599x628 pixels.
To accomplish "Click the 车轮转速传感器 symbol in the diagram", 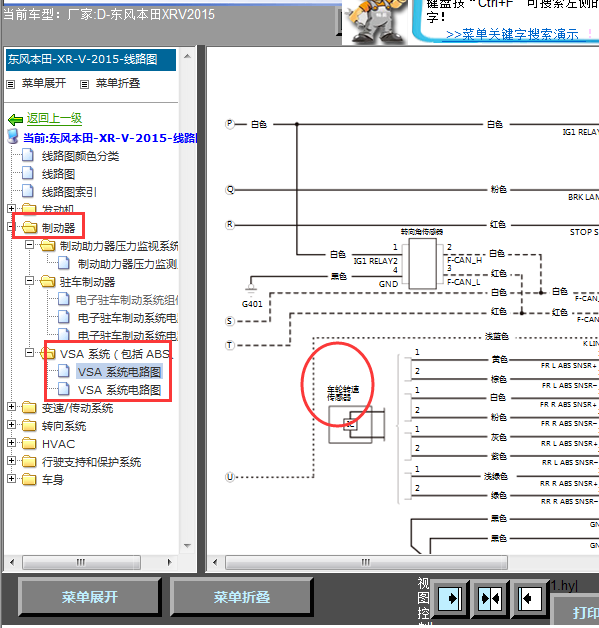I will pos(356,425).
